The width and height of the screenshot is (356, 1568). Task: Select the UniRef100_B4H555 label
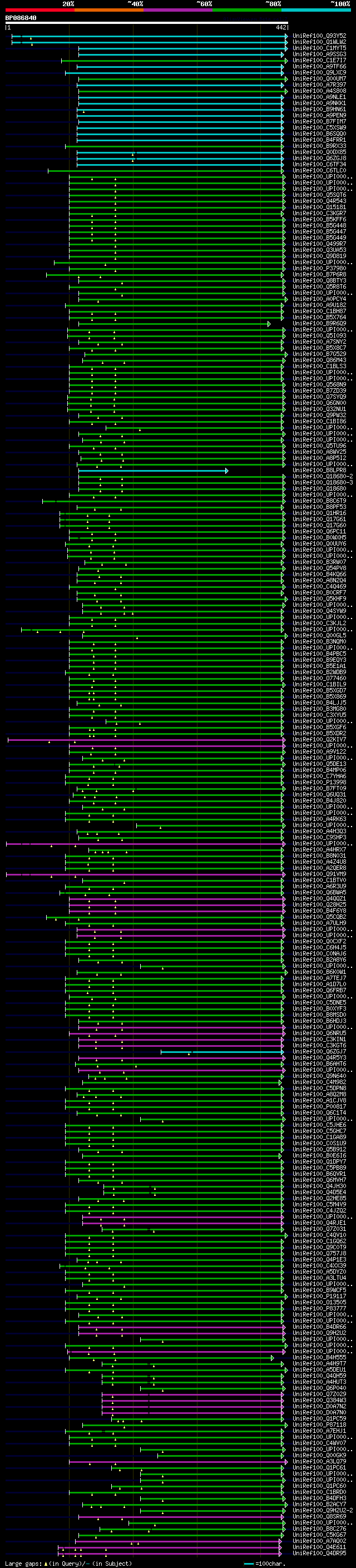point(319,1357)
